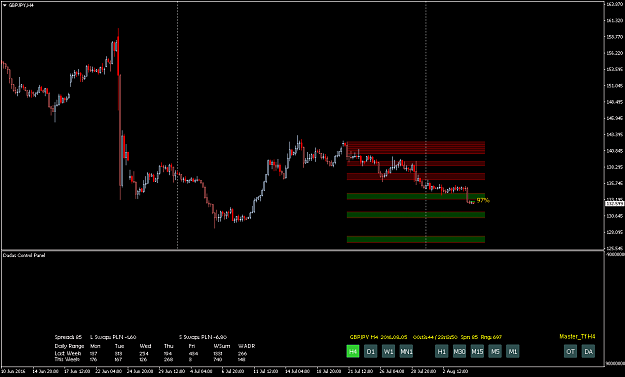The width and height of the screenshot is (625, 377).
Task: Click the Dodac Control Panel subwindow title
Action: 24,255
